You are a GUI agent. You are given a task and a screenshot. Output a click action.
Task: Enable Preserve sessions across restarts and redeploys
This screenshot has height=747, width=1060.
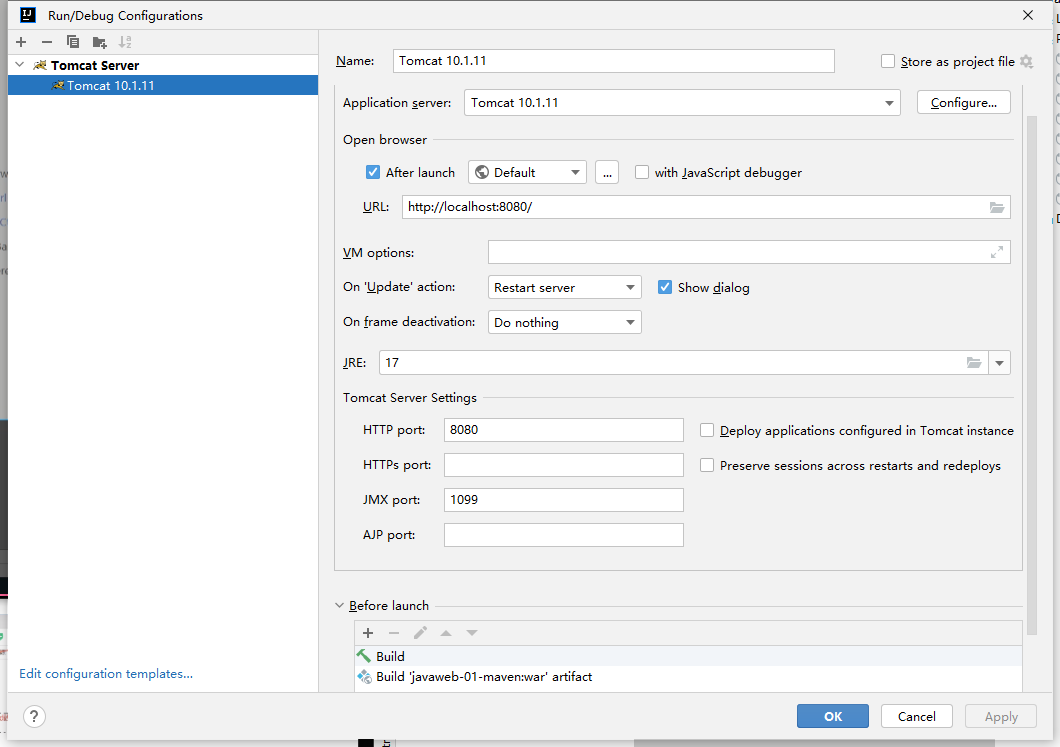tap(706, 465)
